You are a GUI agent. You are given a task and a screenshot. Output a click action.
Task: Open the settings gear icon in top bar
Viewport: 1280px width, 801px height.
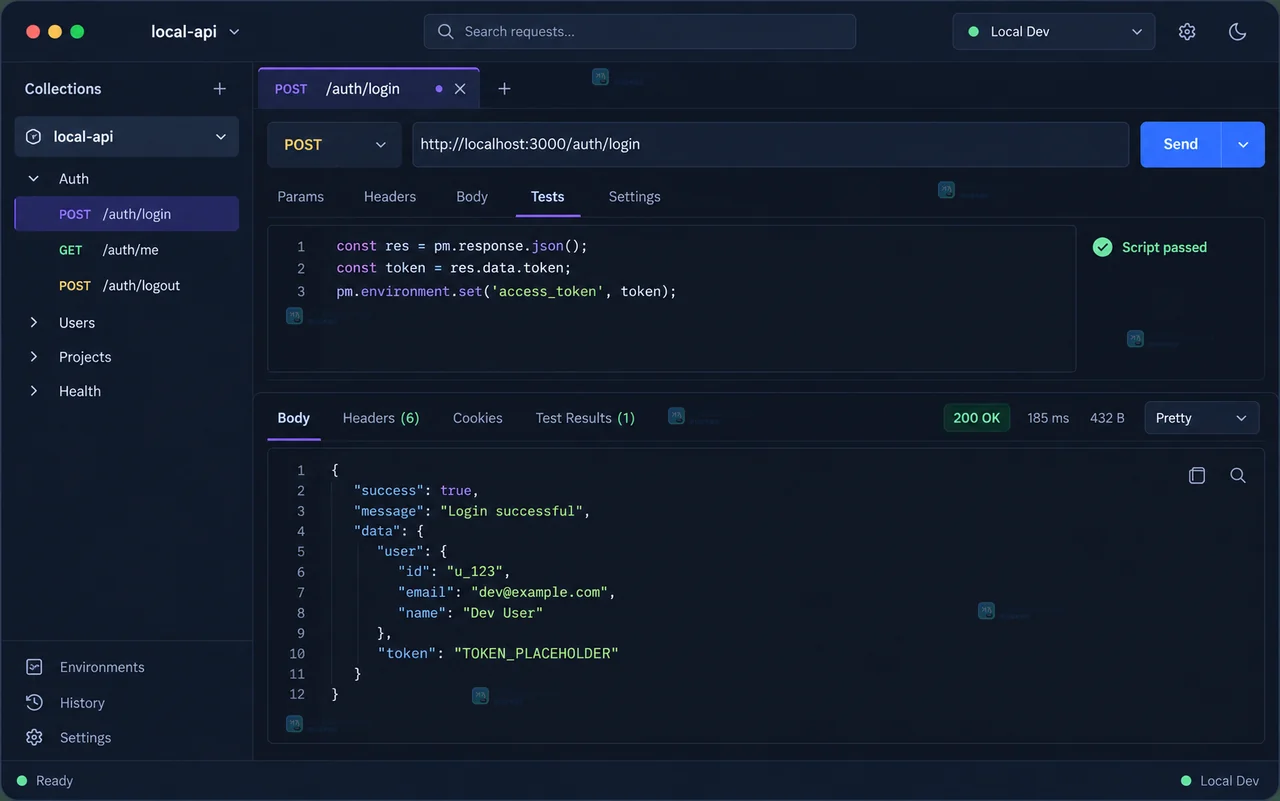point(1187,32)
